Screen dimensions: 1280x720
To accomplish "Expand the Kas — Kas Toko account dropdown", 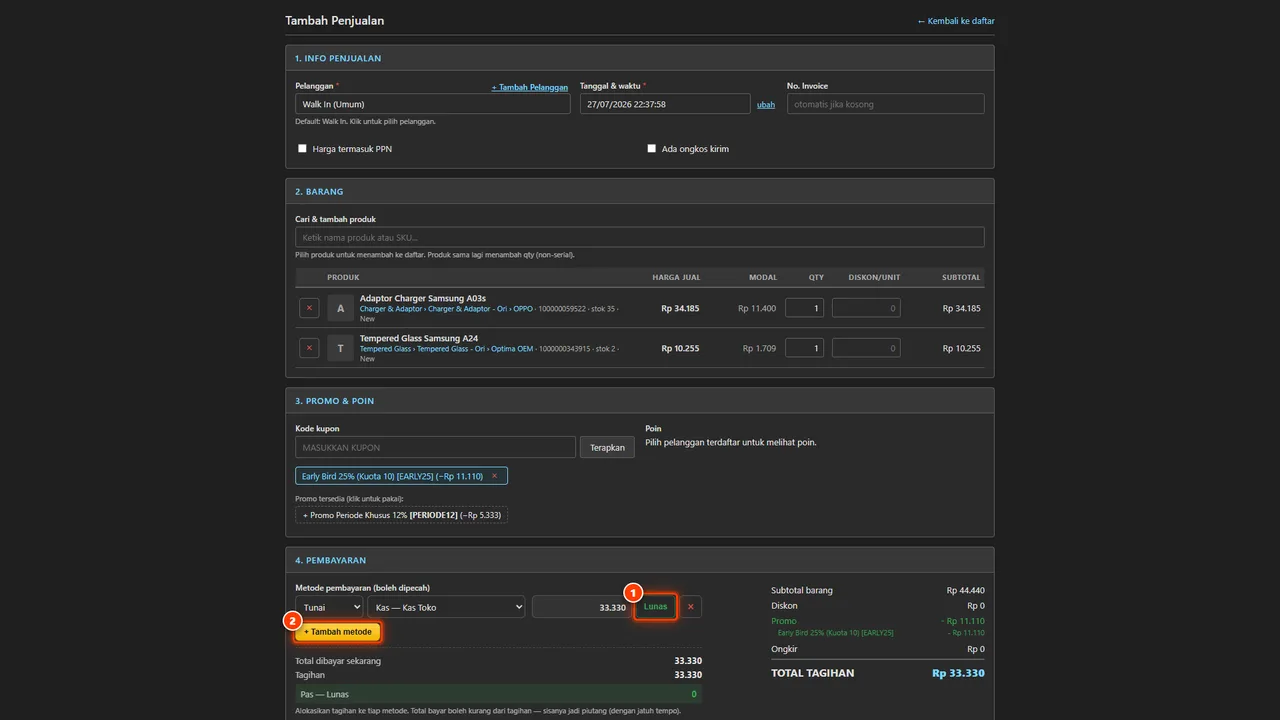I will click(446, 607).
